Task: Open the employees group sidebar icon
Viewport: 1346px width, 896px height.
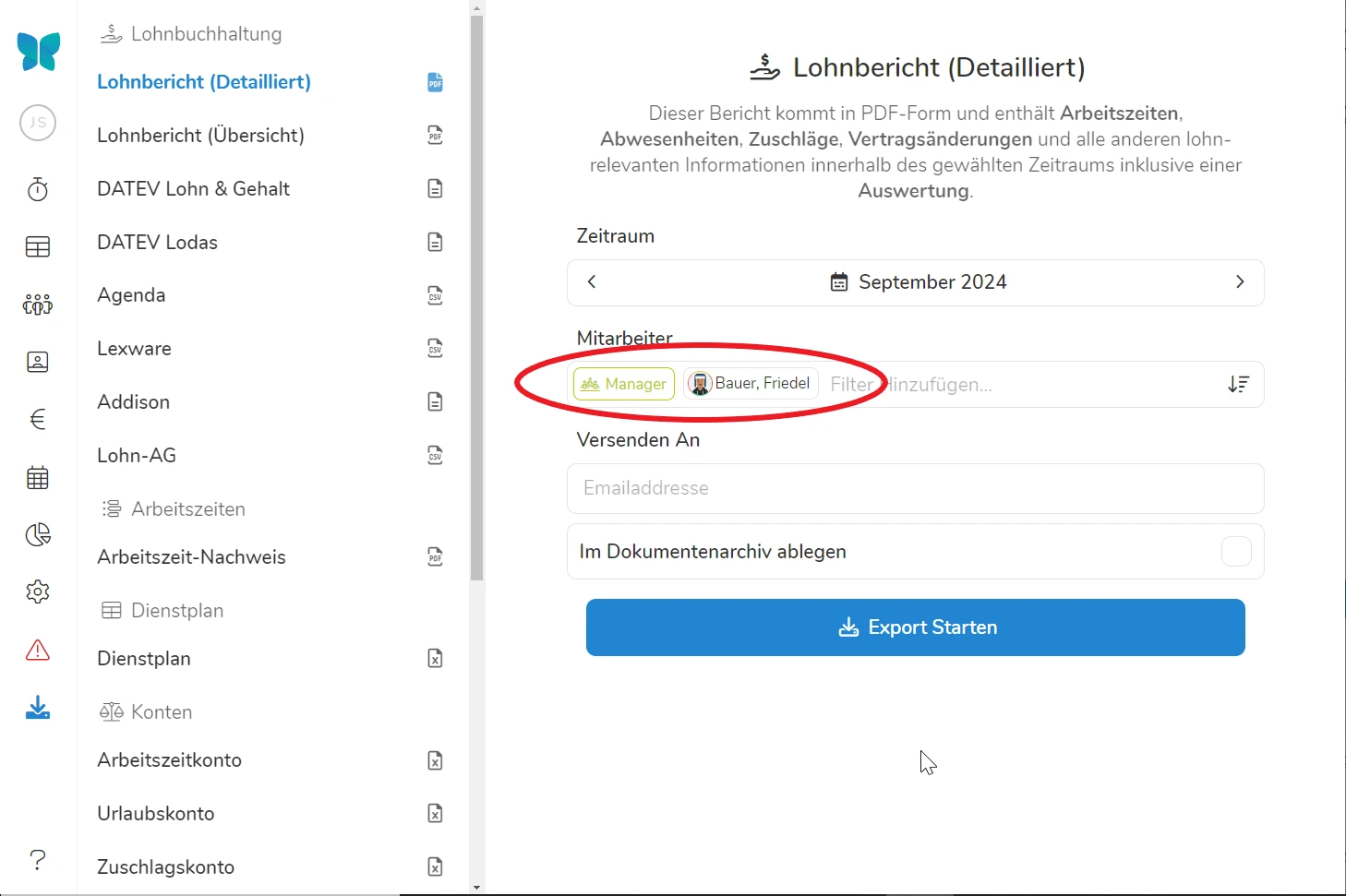Action: coord(38,305)
